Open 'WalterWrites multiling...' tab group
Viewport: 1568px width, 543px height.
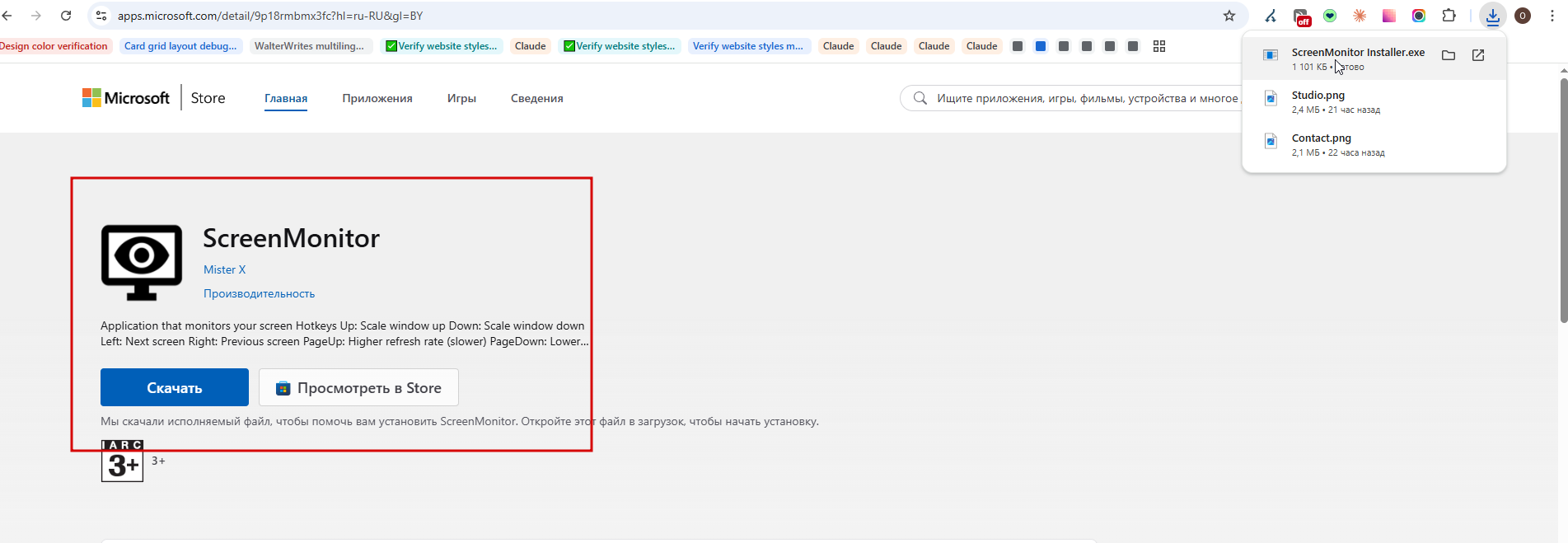(x=310, y=46)
